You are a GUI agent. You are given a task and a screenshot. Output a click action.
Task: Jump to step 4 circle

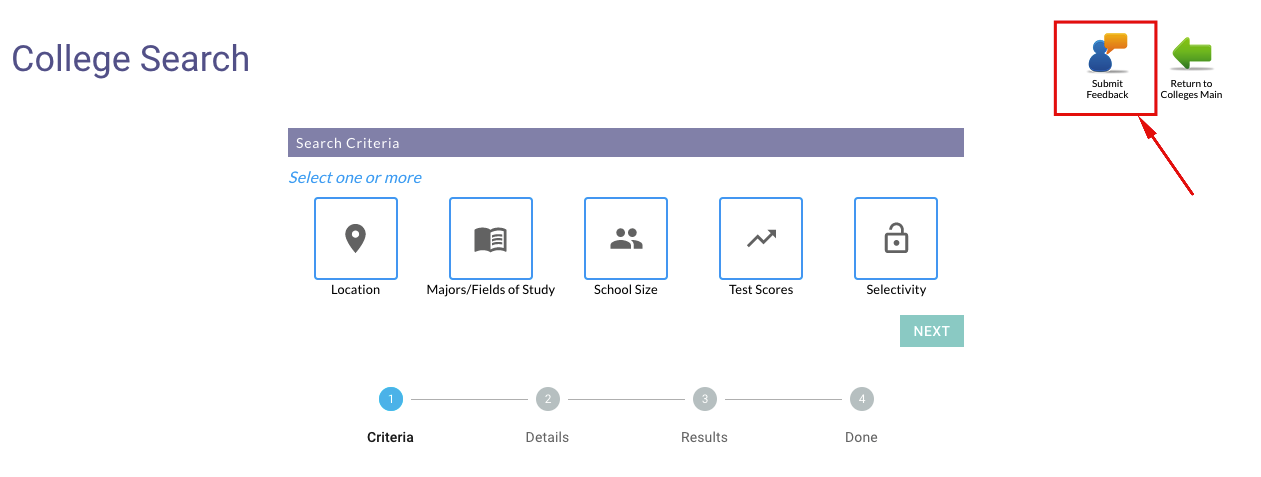(862, 399)
